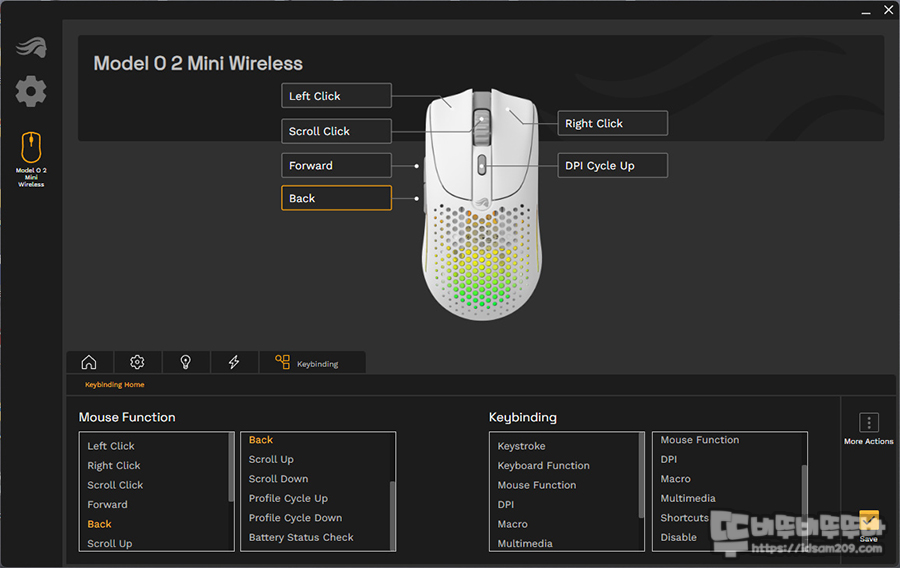Screen dimensions: 900x568
Task: Choose orange Back in first Mouse Function list
Action: point(99,524)
